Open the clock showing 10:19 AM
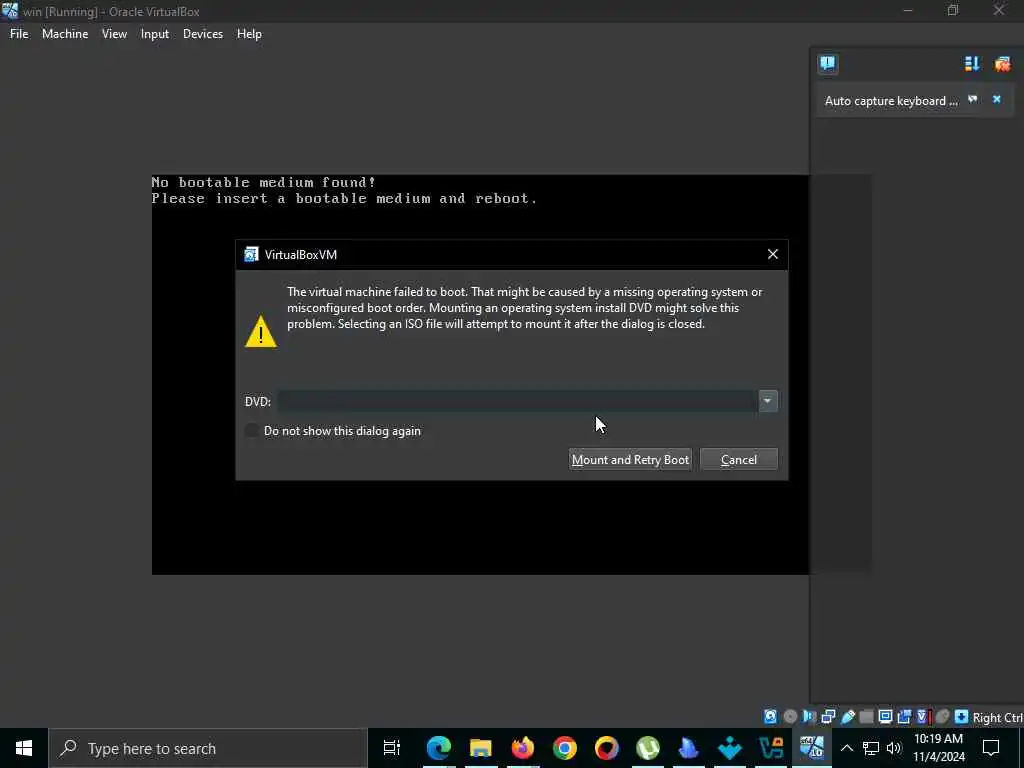 938,748
